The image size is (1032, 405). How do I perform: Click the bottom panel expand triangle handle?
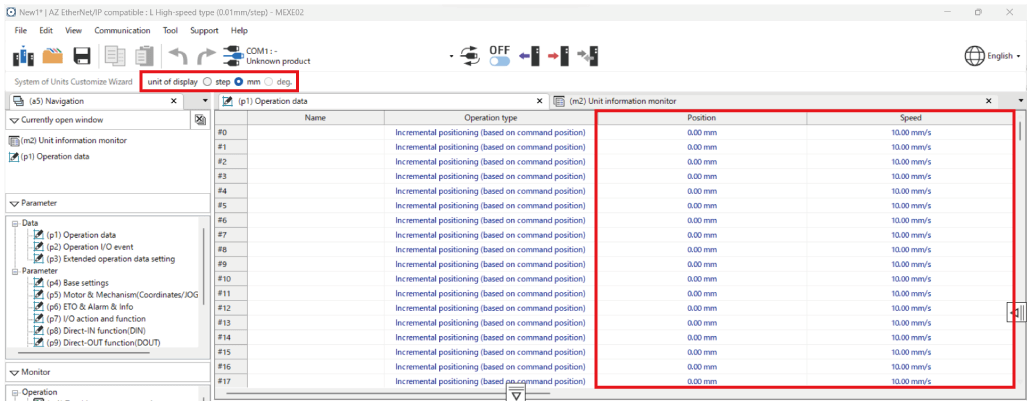click(516, 394)
